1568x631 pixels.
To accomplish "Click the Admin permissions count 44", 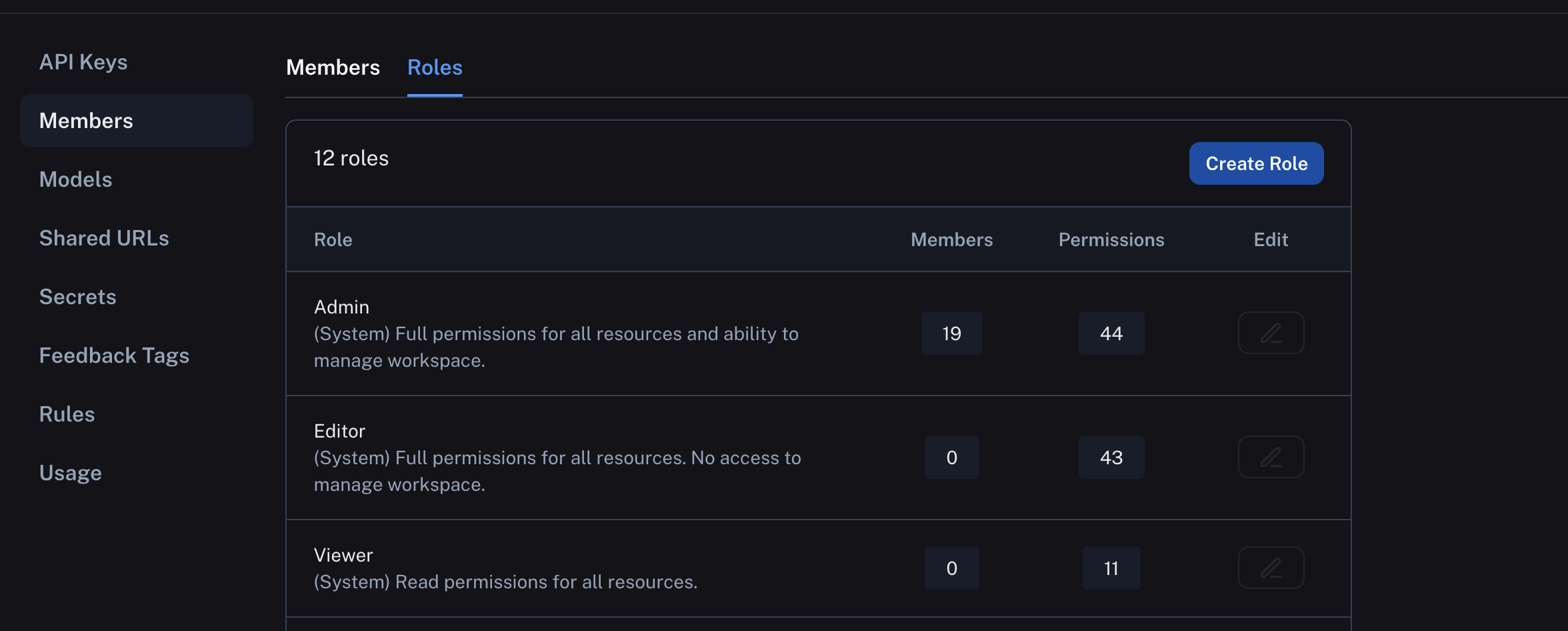I will 1111,333.
